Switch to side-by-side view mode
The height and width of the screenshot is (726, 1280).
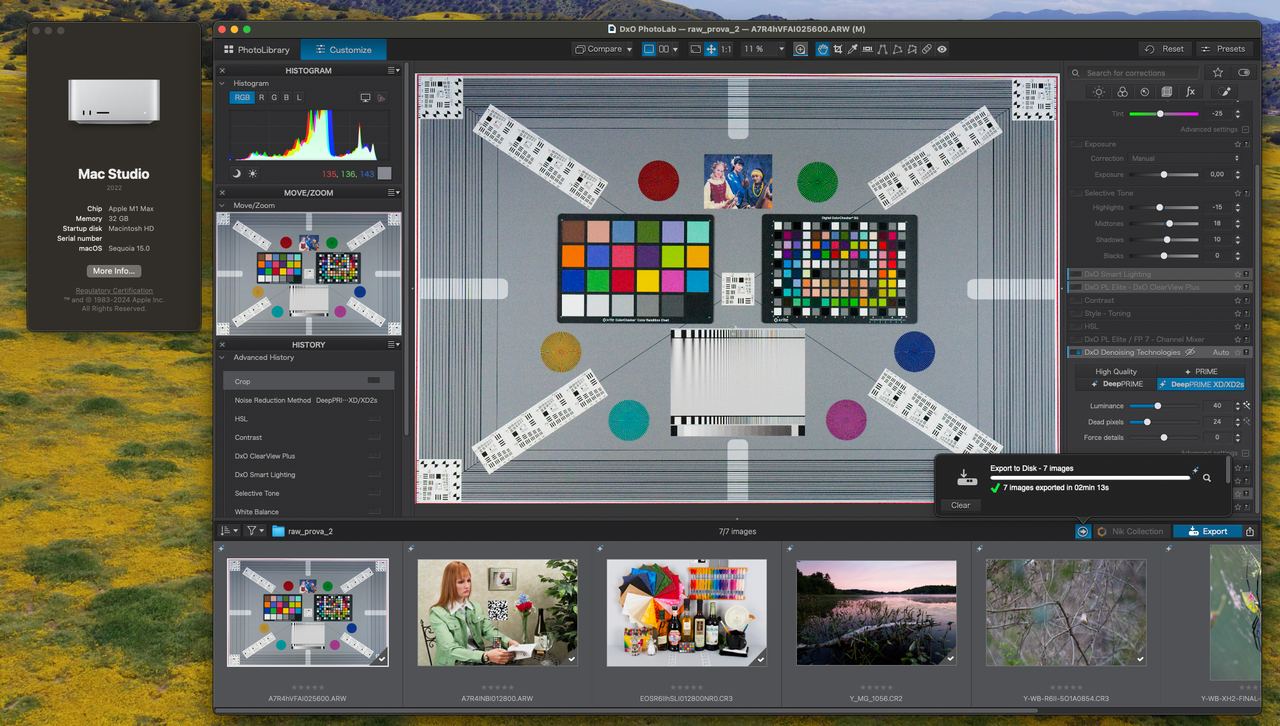point(664,49)
